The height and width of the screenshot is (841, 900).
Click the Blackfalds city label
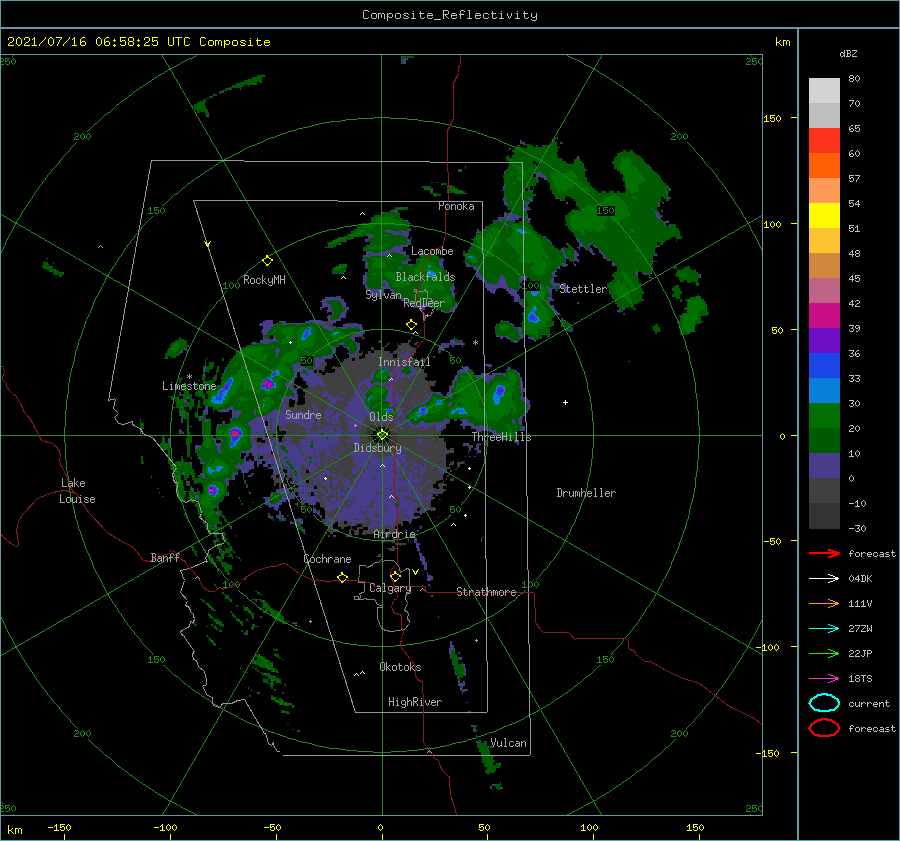(x=425, y=277)
